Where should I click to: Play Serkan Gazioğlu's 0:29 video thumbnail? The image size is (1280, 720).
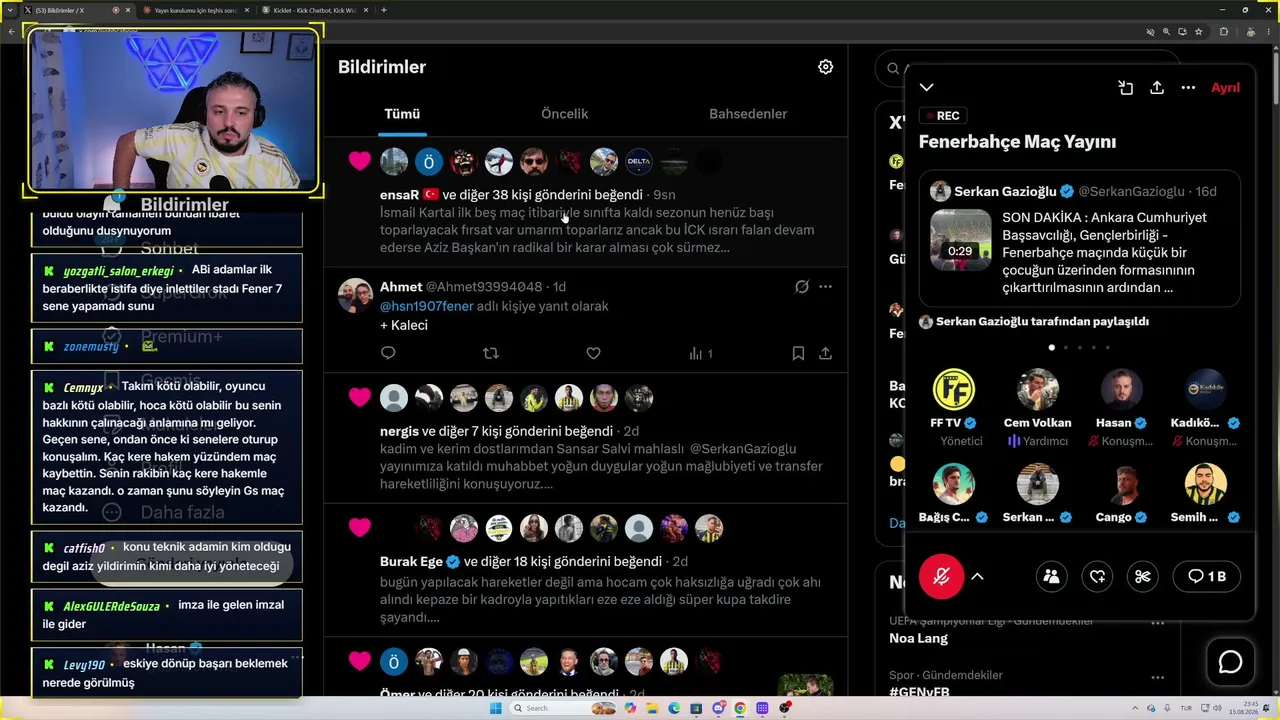coord(960,240)
